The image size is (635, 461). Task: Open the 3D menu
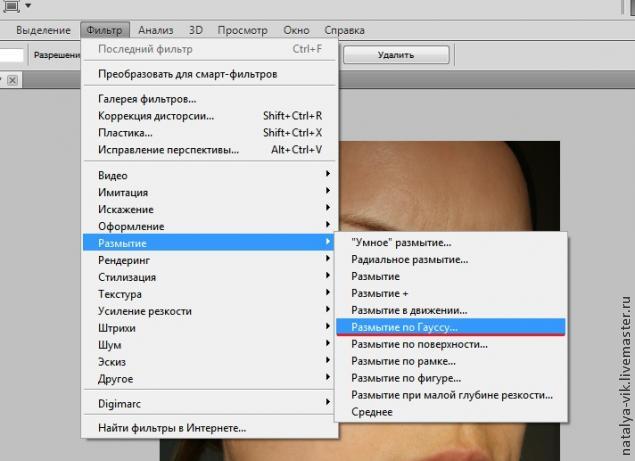tap(196, 30)
